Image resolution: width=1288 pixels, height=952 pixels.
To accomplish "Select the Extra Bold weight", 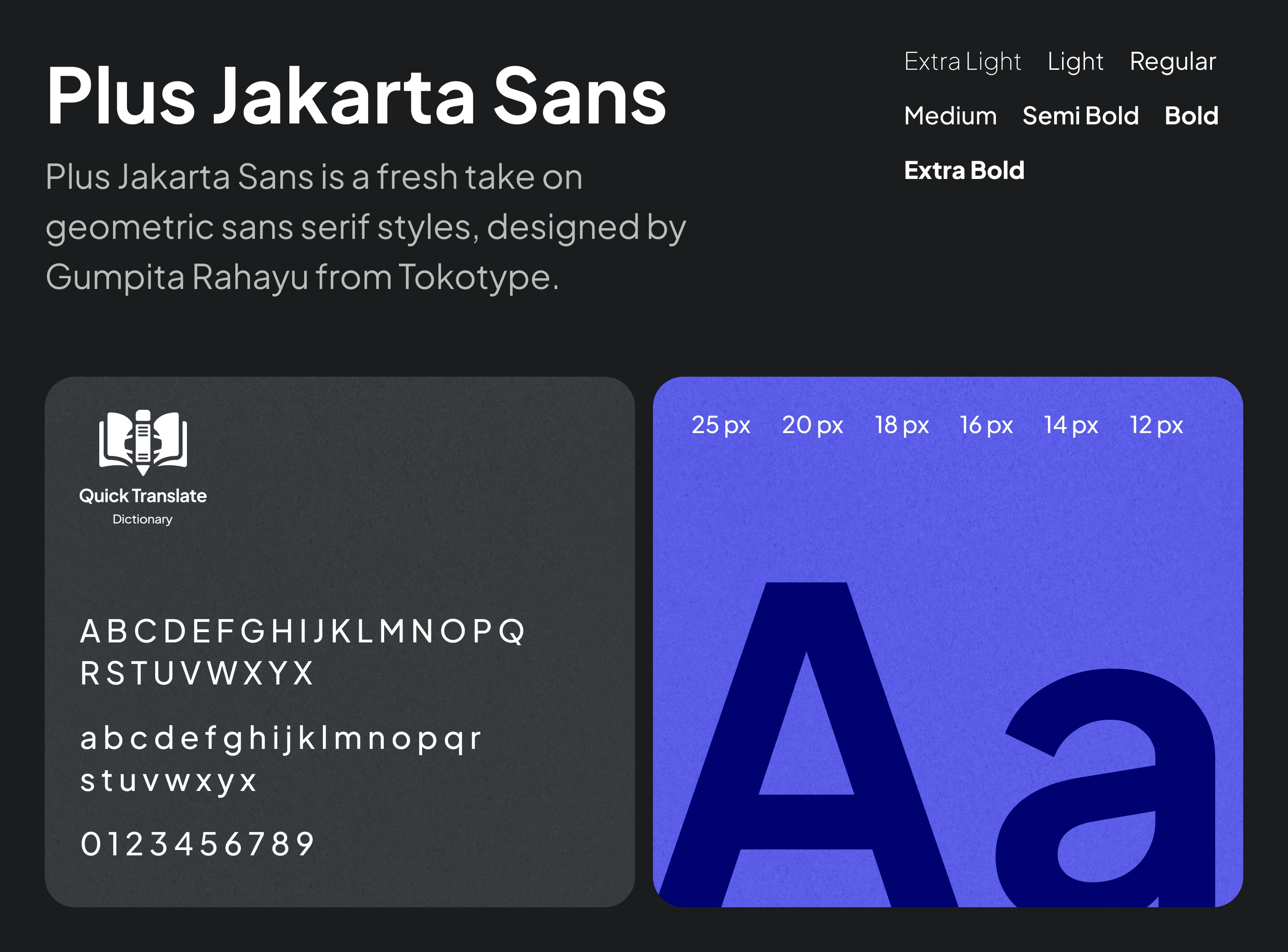I will [x=964, y=170].
